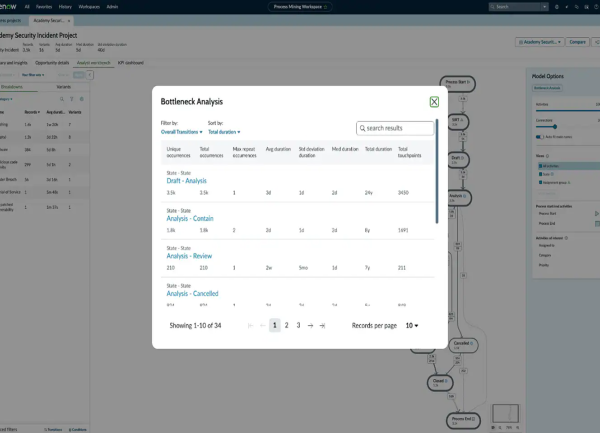Click the Cancelled node in process map
Screen dimensions: 600x433
point(463,345)
